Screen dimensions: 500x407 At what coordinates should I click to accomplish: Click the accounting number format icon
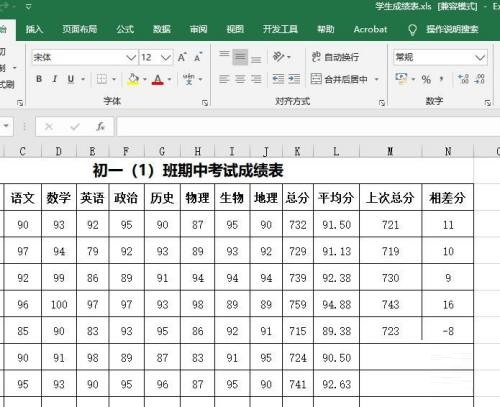click(401, 79)
